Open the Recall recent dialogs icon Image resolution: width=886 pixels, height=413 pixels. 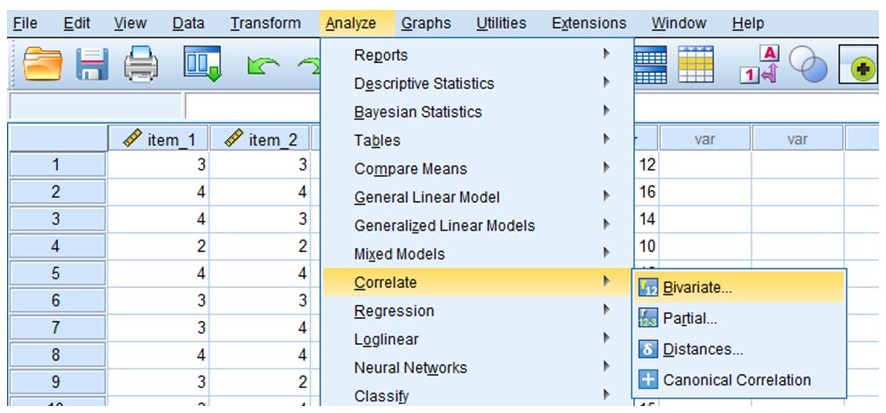point(202,63)
